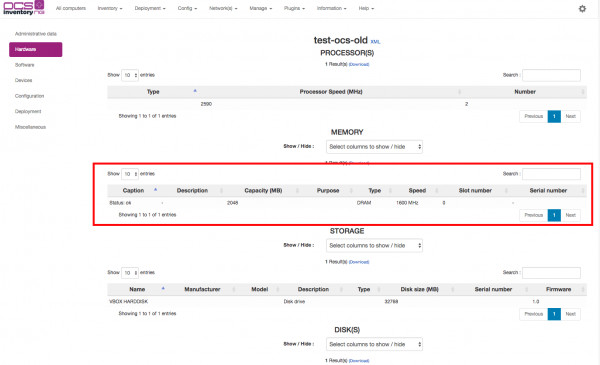Focus the storage table search field
Image resolution: width=600 pixels, height=365 pixels.
pos(551,273)
